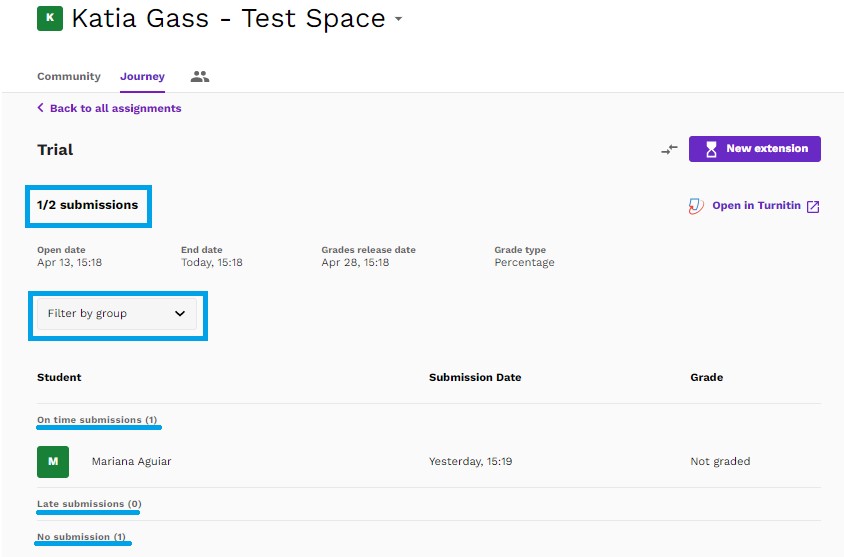The height and width of the screenshot is (557, 844).
Task: Click Mariana Aguiar's green M avatar
Action: pyautogui.click(x=53, y=462)
